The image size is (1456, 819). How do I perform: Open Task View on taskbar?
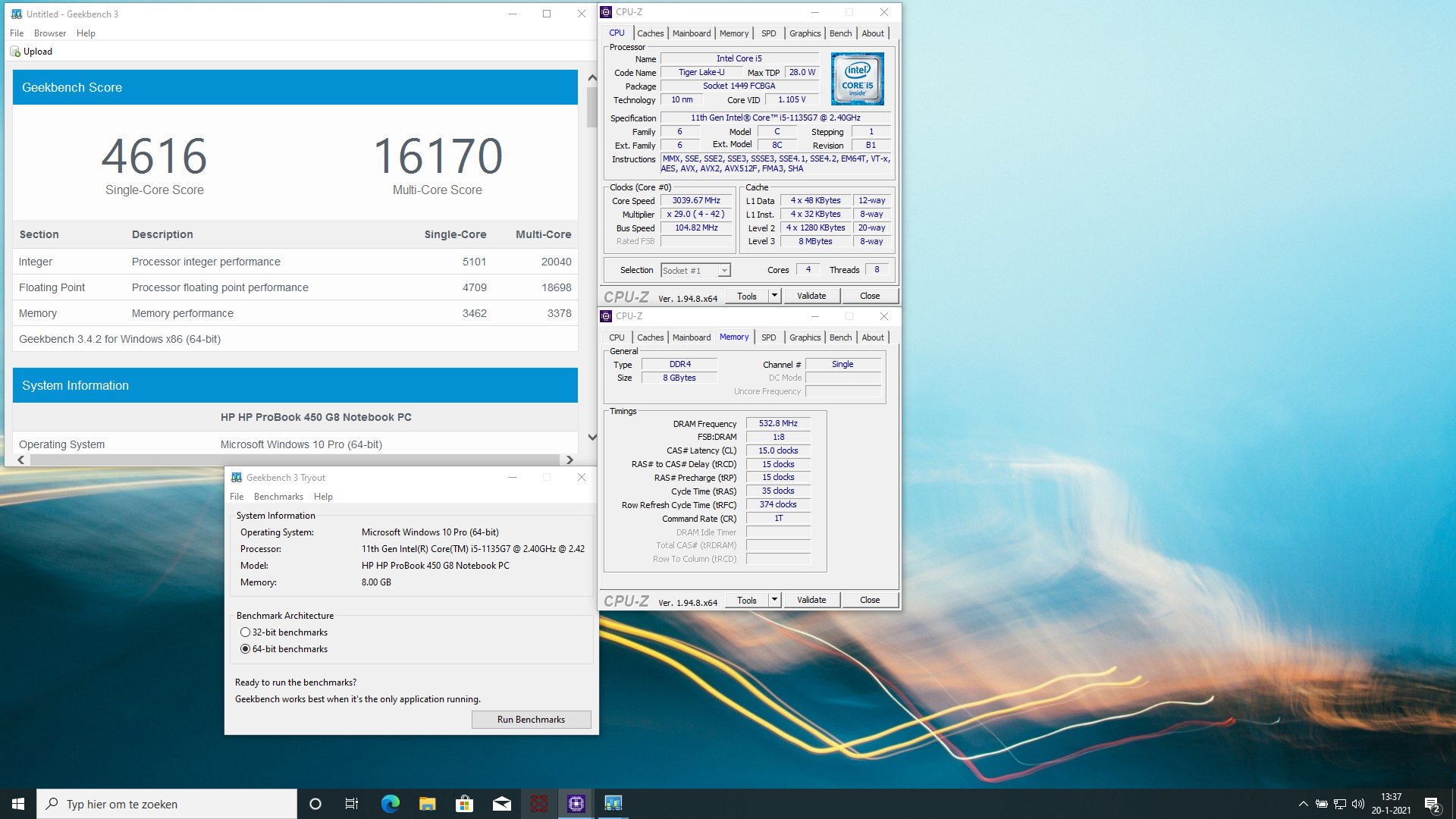coord(352,804)
